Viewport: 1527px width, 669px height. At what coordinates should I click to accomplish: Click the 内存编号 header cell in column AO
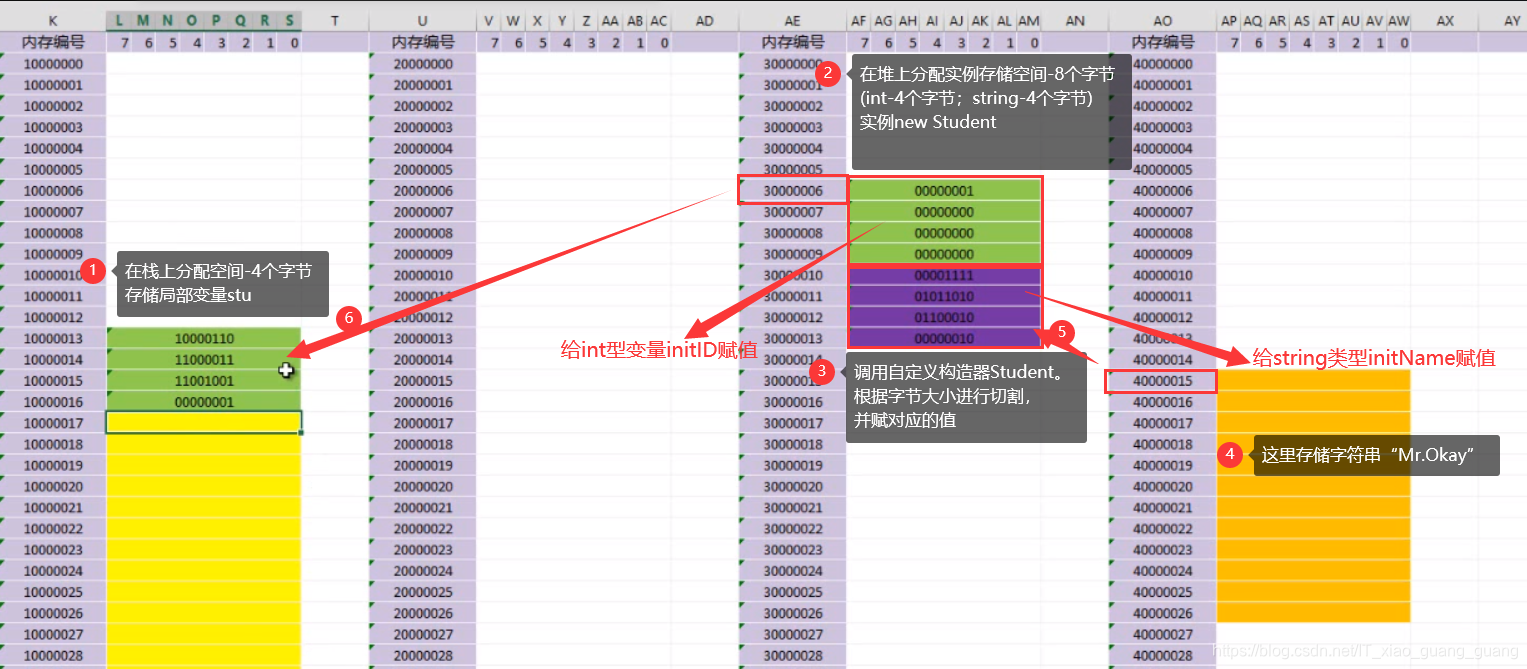pos(1162,42)
